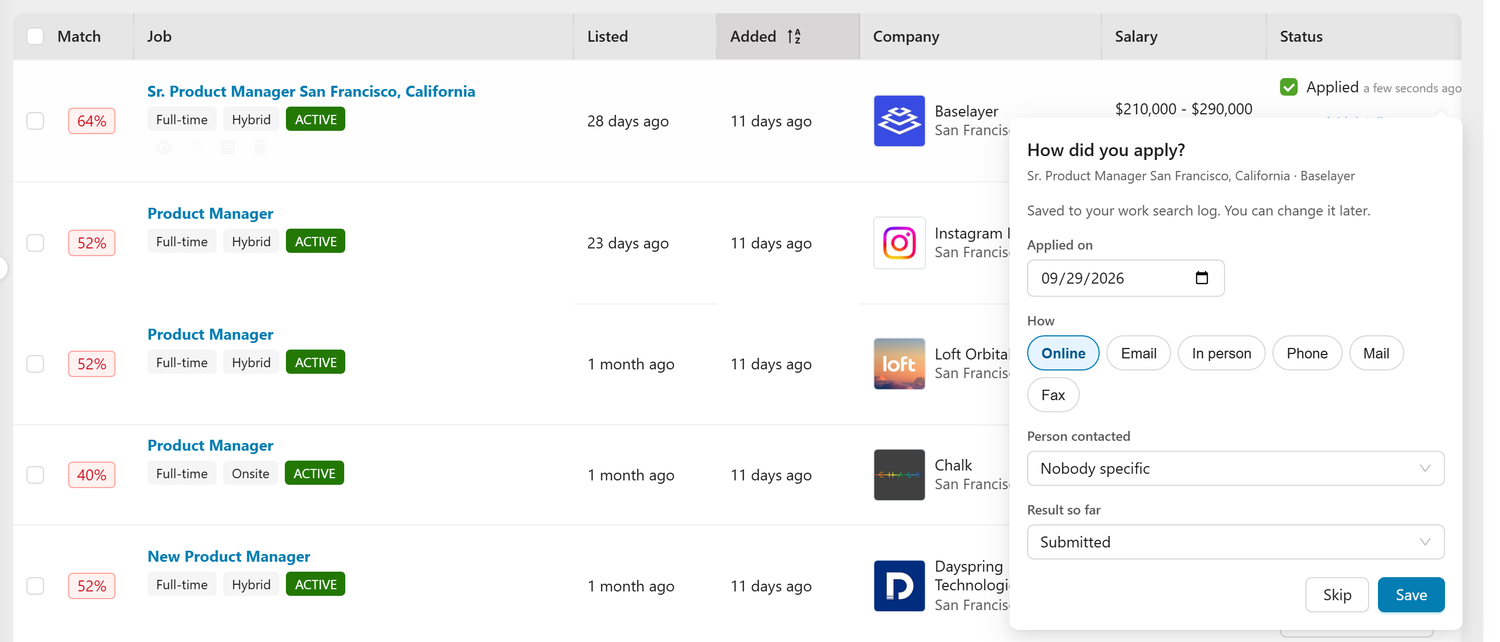1500x642 pixels.
Task: Click the Hybrid tag in Dayspring row
Action: point(251,585)
